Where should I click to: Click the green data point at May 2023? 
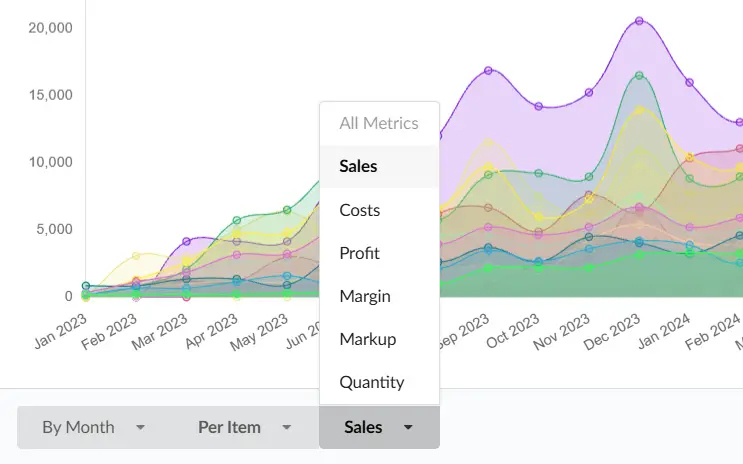(287, 210)
